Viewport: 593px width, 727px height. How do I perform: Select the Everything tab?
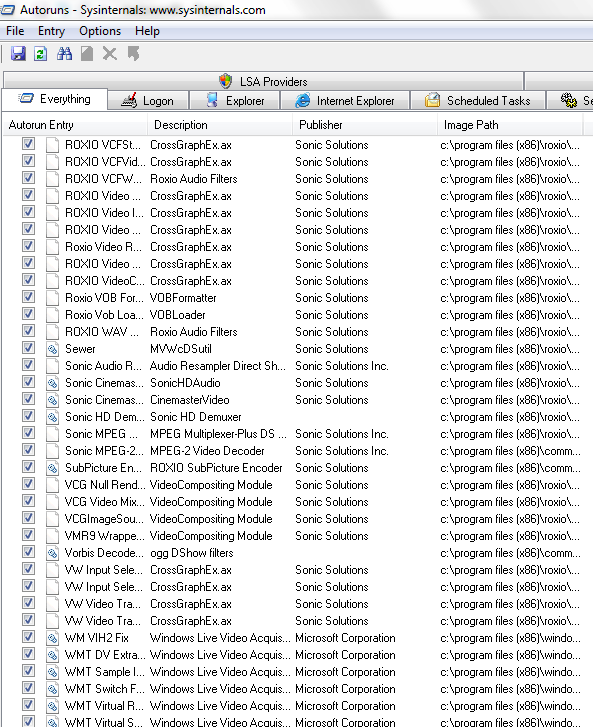coord(55,99)
